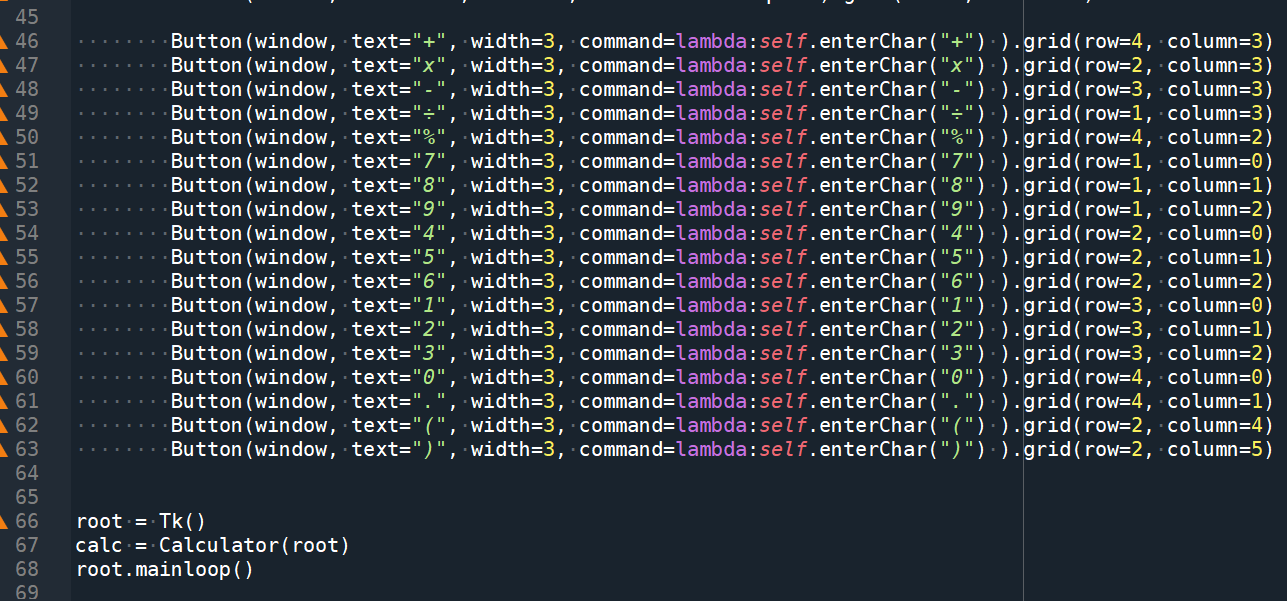
Task: Click line number 64 in the gutter
Action: 27,473
